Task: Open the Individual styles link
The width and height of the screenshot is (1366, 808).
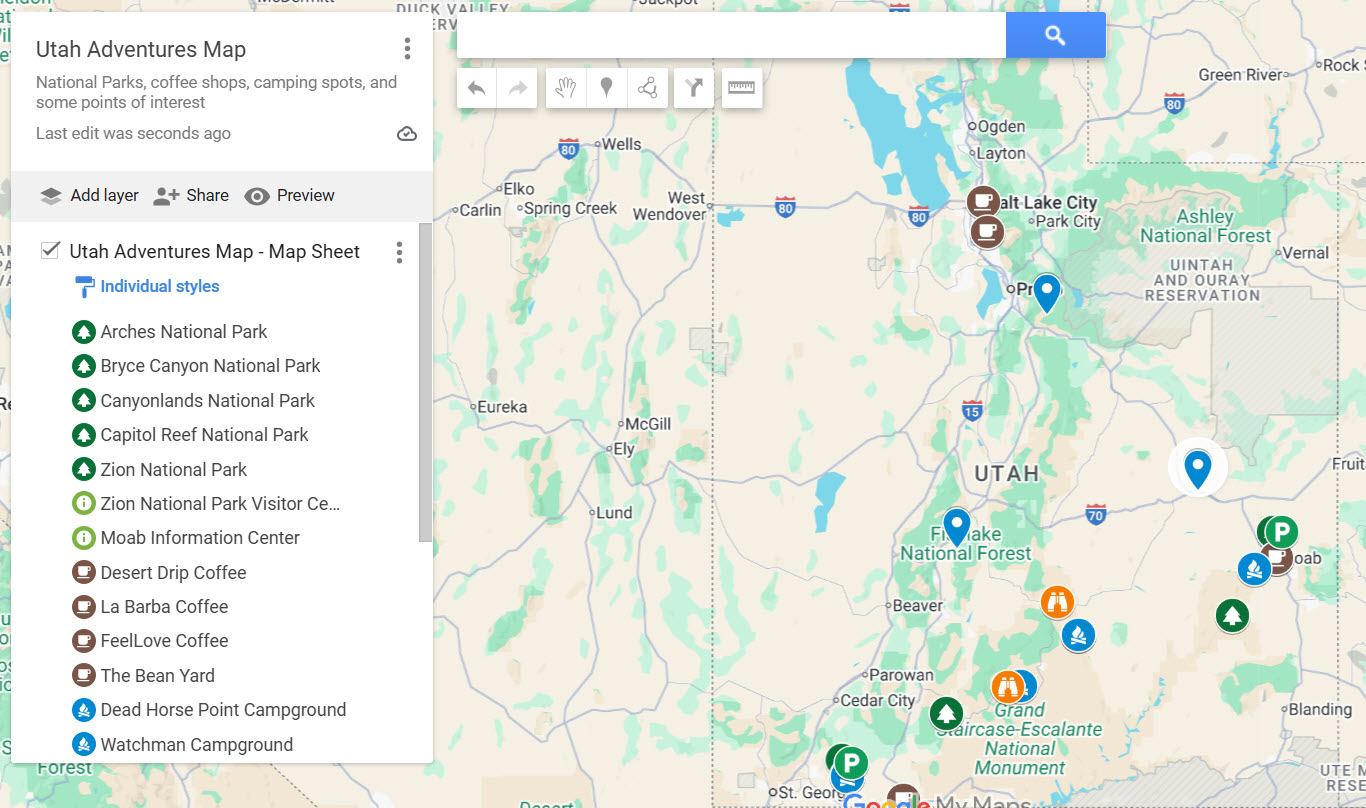Action: point(160,286)
